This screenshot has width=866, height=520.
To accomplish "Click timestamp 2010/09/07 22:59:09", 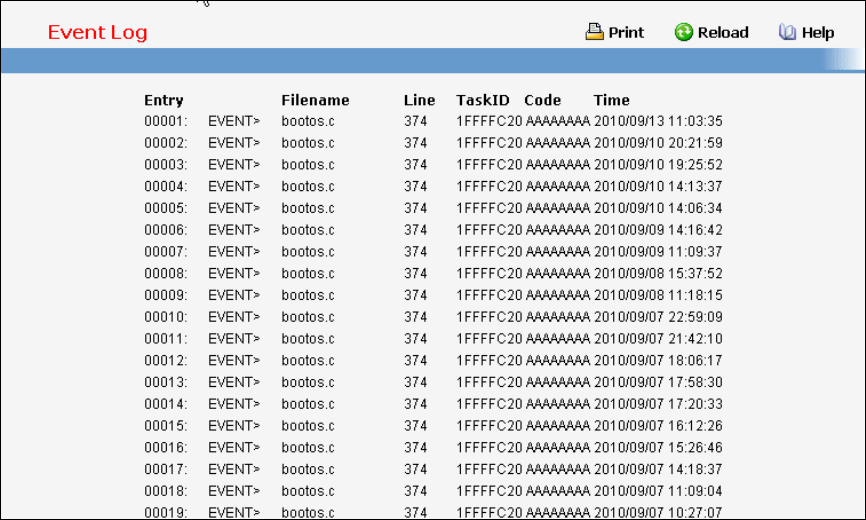I will [x=658, y=317].
